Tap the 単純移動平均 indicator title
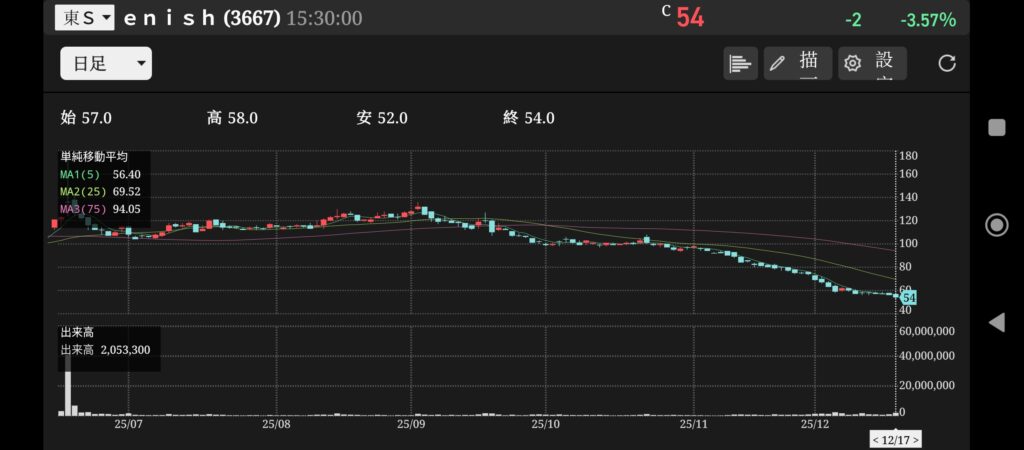1024x450 pixels. [x=94, y=157]
